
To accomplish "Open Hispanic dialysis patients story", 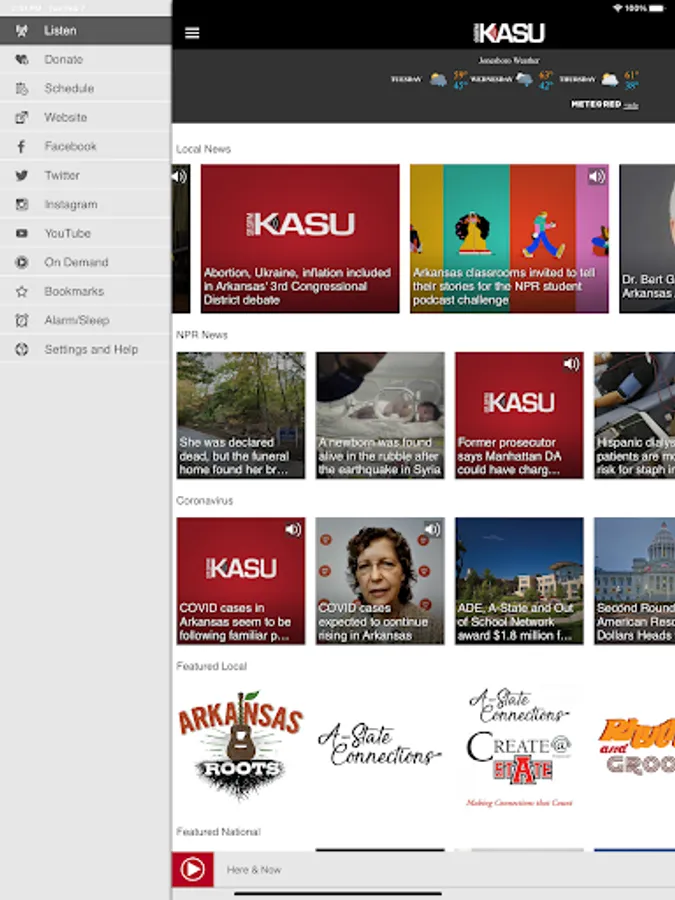I will pos(634,415).
